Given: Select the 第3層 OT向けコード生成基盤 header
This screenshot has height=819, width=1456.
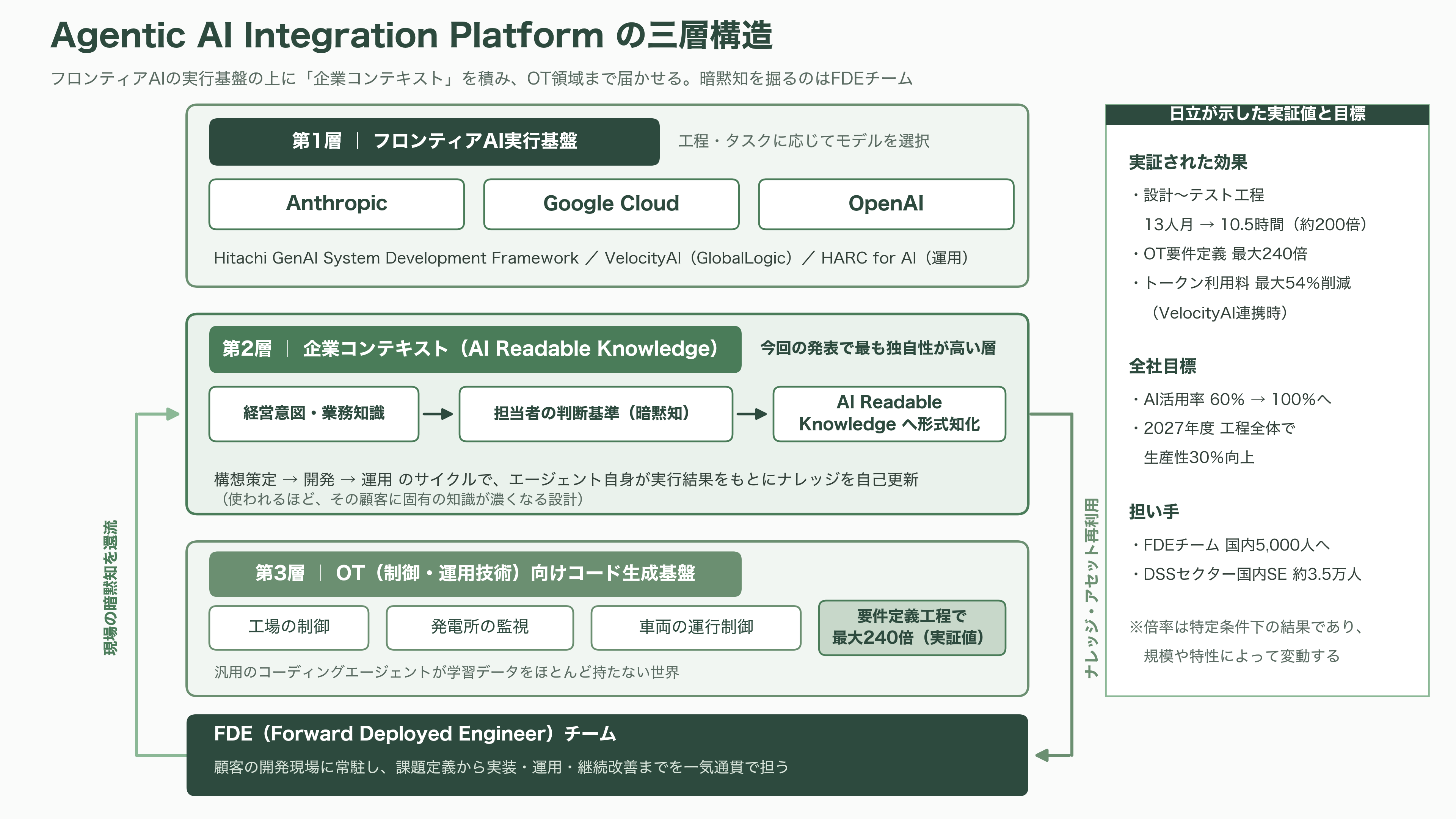Looking at the screenshot, I should tap(475, 574).
